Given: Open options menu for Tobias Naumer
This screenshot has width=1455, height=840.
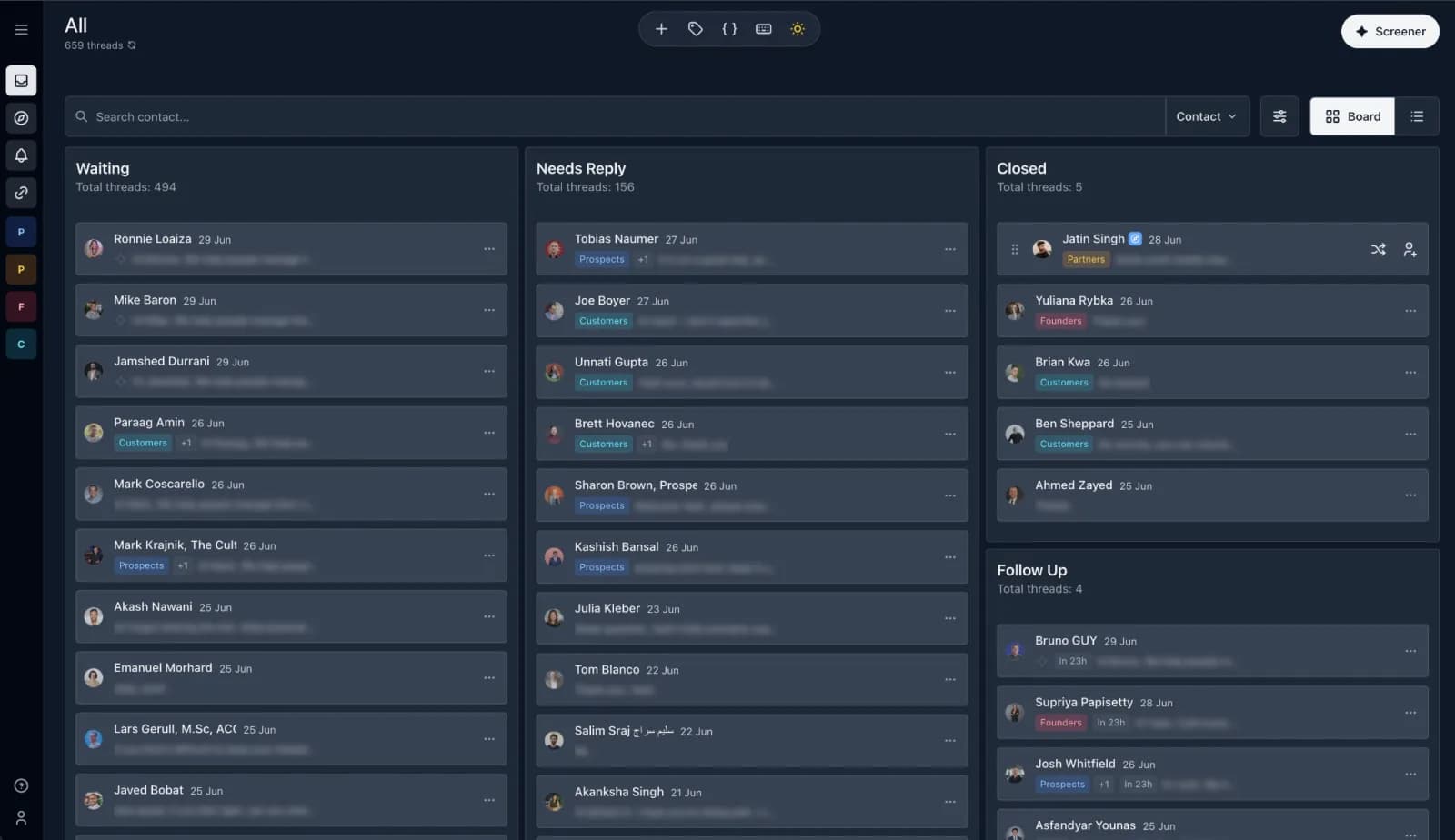Looking at the screenshot, I should [x=950, y=249].
